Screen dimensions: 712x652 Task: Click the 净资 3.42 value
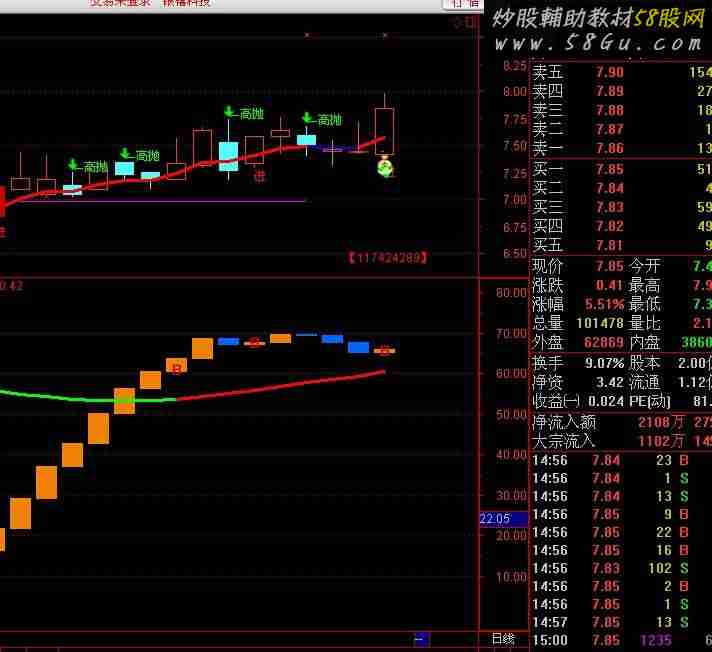(610, 382)
